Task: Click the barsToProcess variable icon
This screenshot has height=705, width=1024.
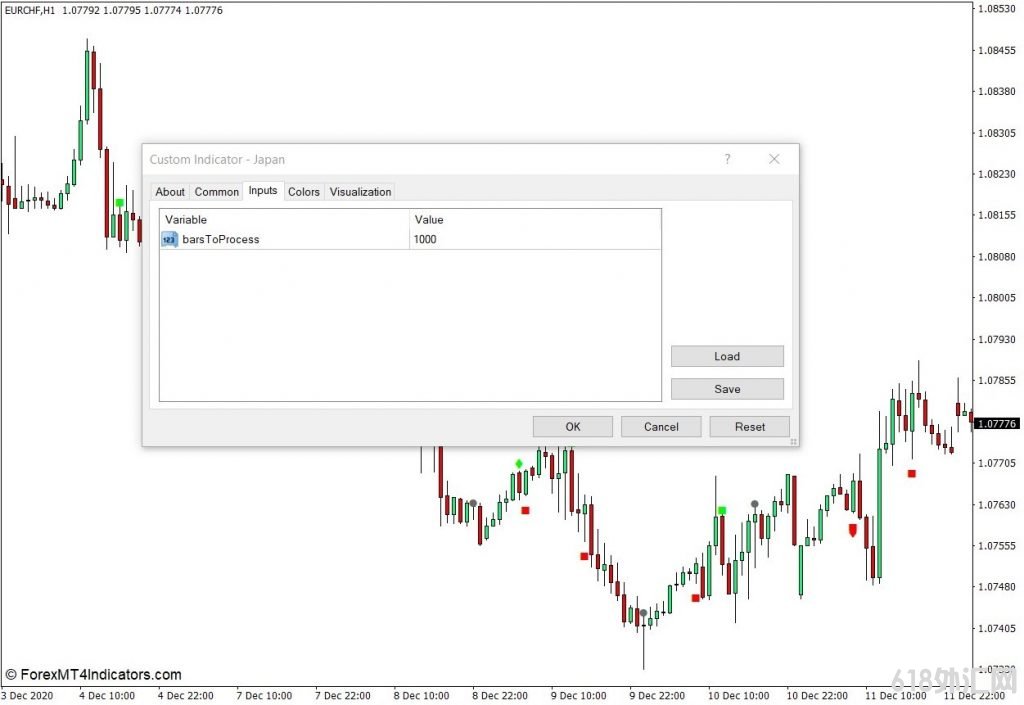Action: point(170,239)
